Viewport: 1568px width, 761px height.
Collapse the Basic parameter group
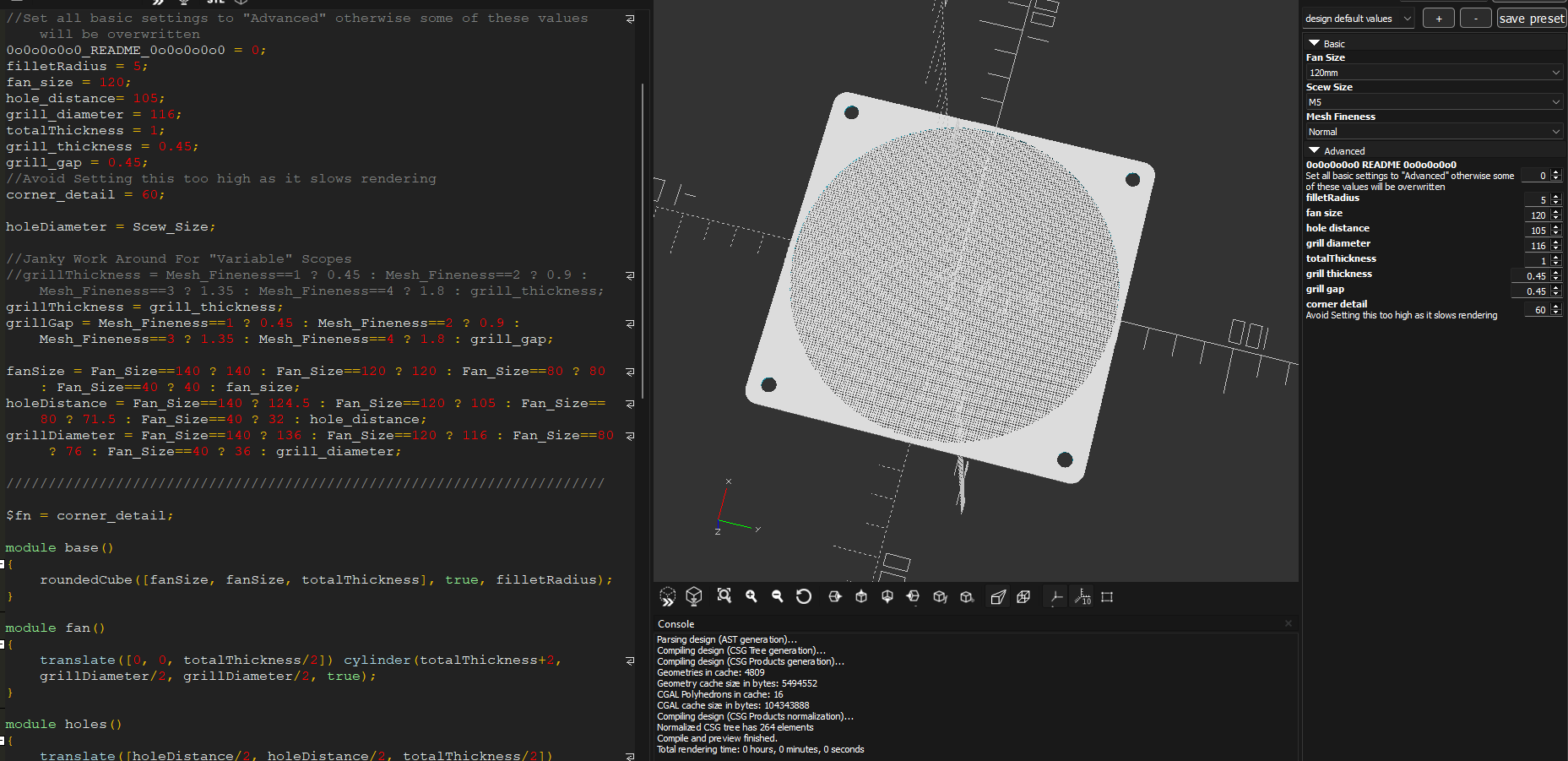click(x=1314, y=43)
